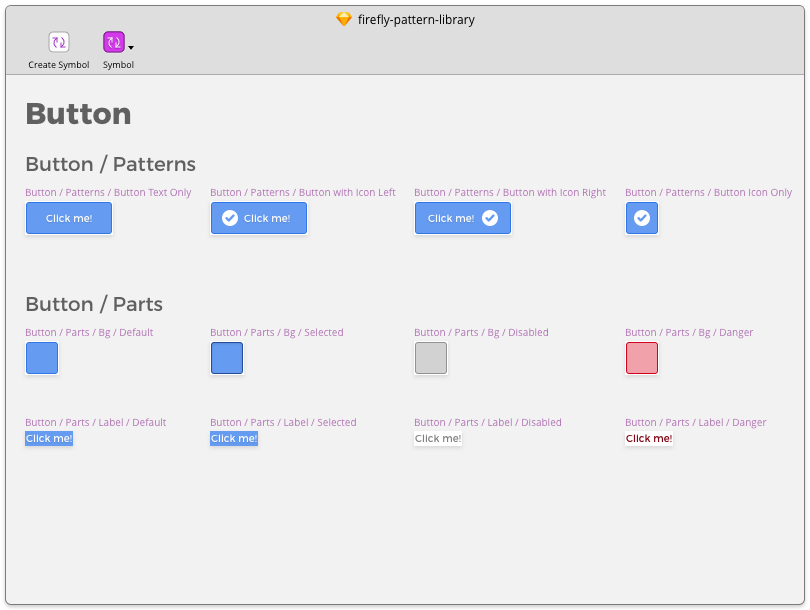Select 'Button / Parts / Bg / Disabled' title
The image size is (810, 610).
click(x=481, y=332)
